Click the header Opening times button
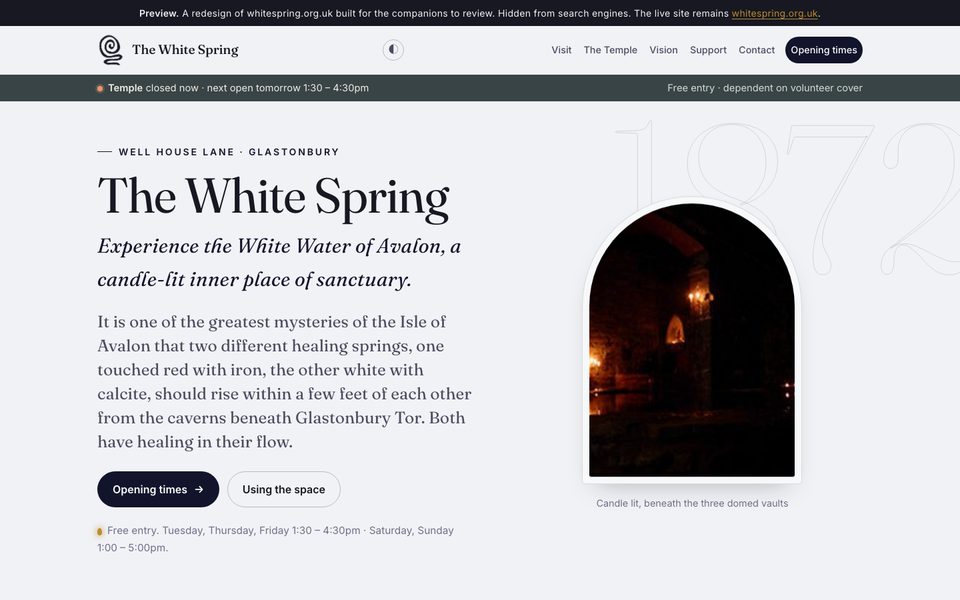This screenshot has width=960, height=600. (823, 50)
